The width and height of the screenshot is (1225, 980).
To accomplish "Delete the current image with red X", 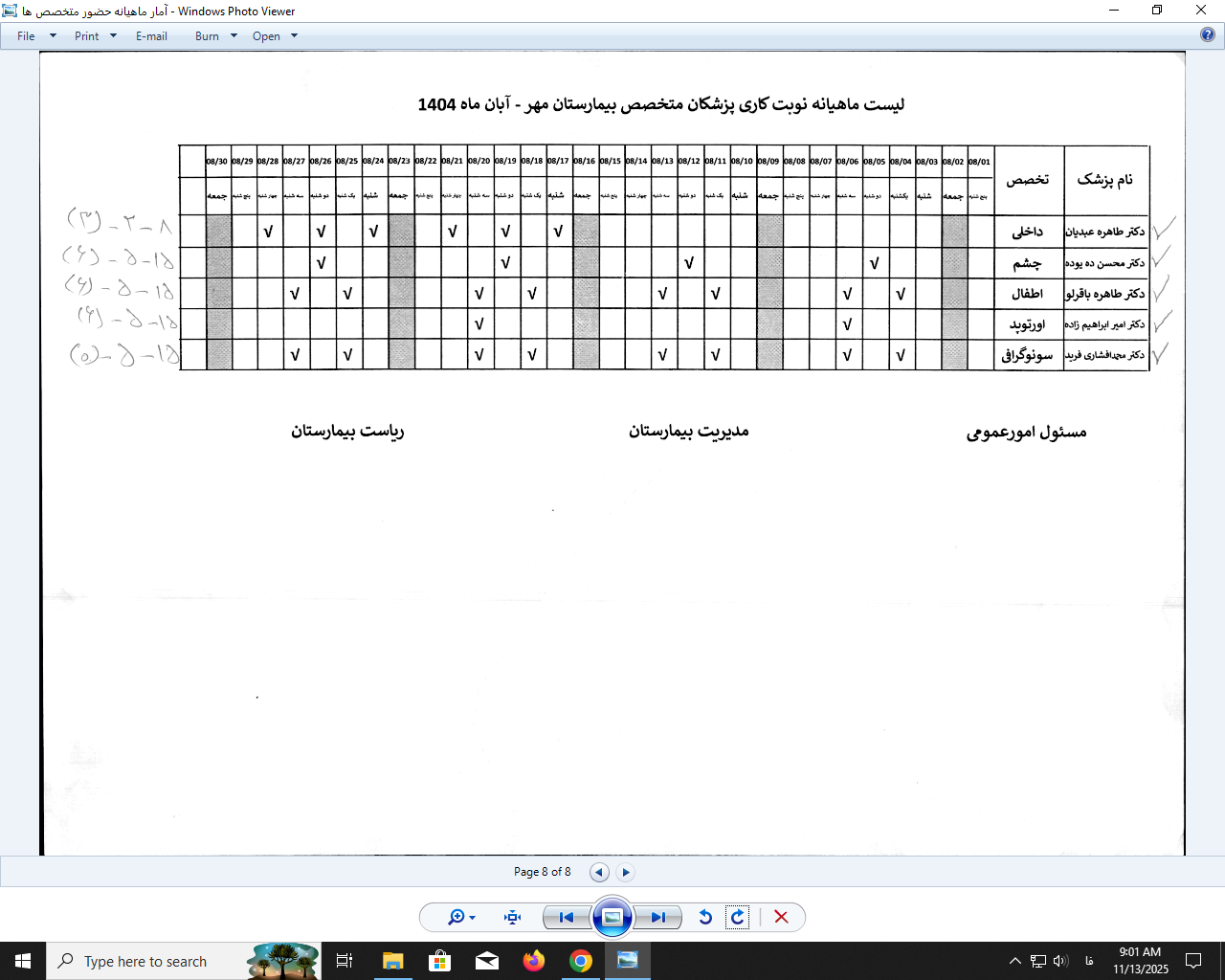I will (781, 917).
